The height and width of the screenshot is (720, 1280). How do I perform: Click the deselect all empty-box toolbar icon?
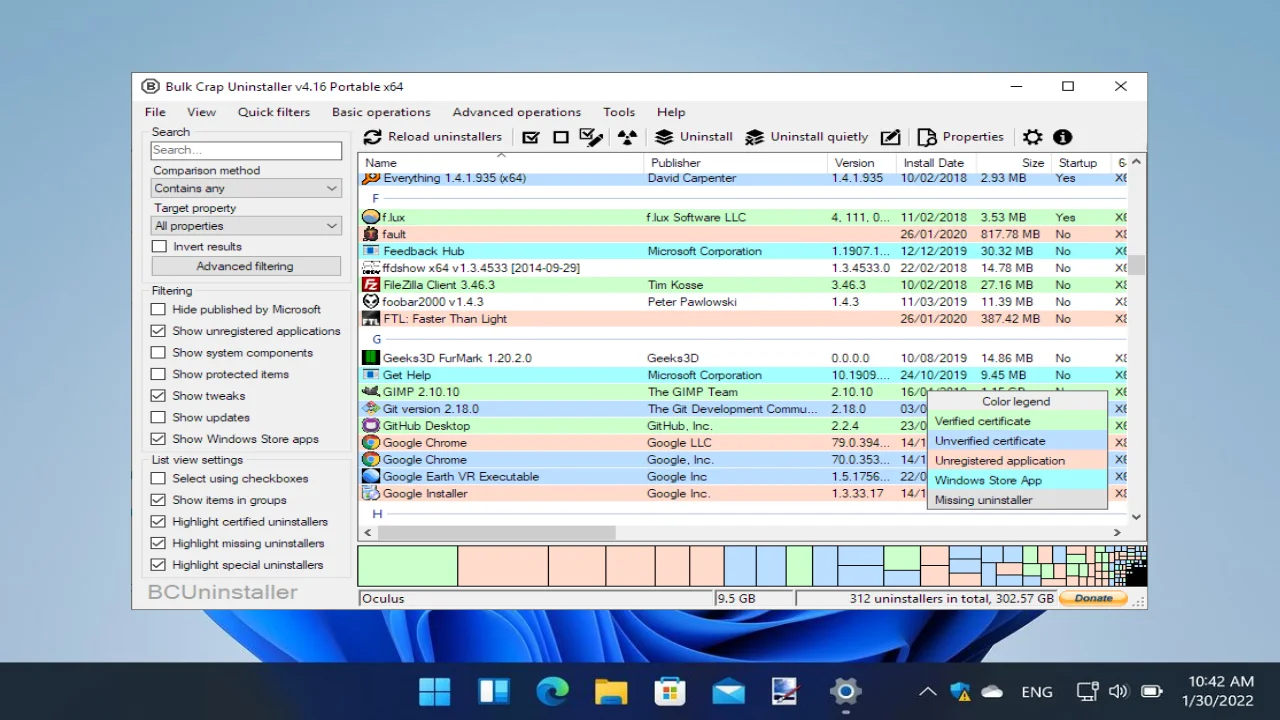pyautogui.click(x=561, y=137)
